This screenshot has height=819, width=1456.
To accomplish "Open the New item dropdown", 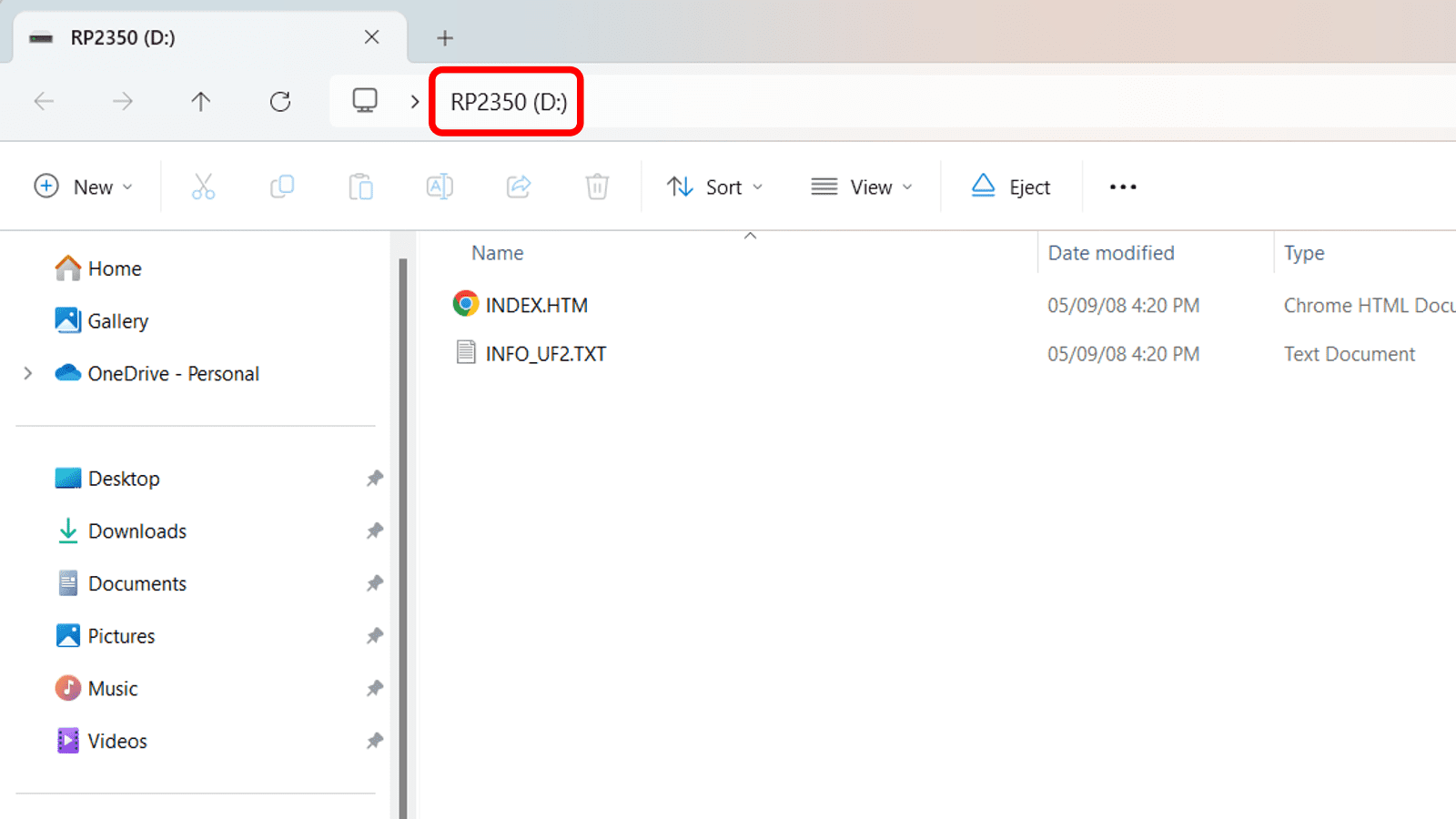I will click(84, 187).
